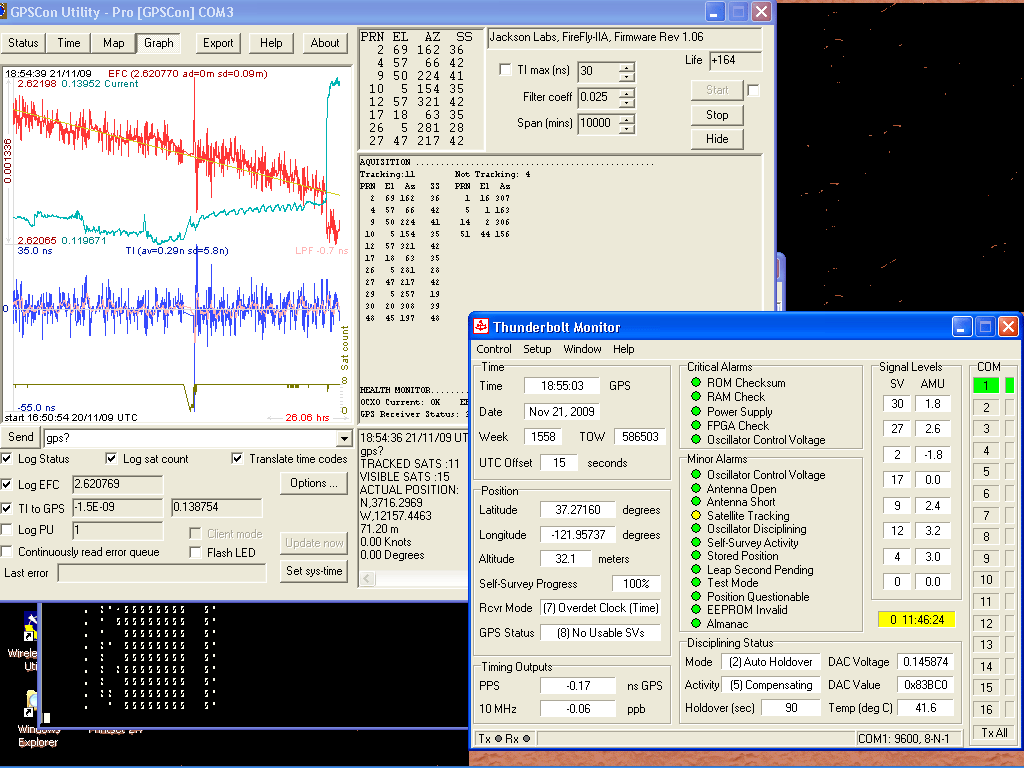Click the yellow 0 11:46:24 timer box
Screen dimensions: 1024x768
click(x=916, y=620)
